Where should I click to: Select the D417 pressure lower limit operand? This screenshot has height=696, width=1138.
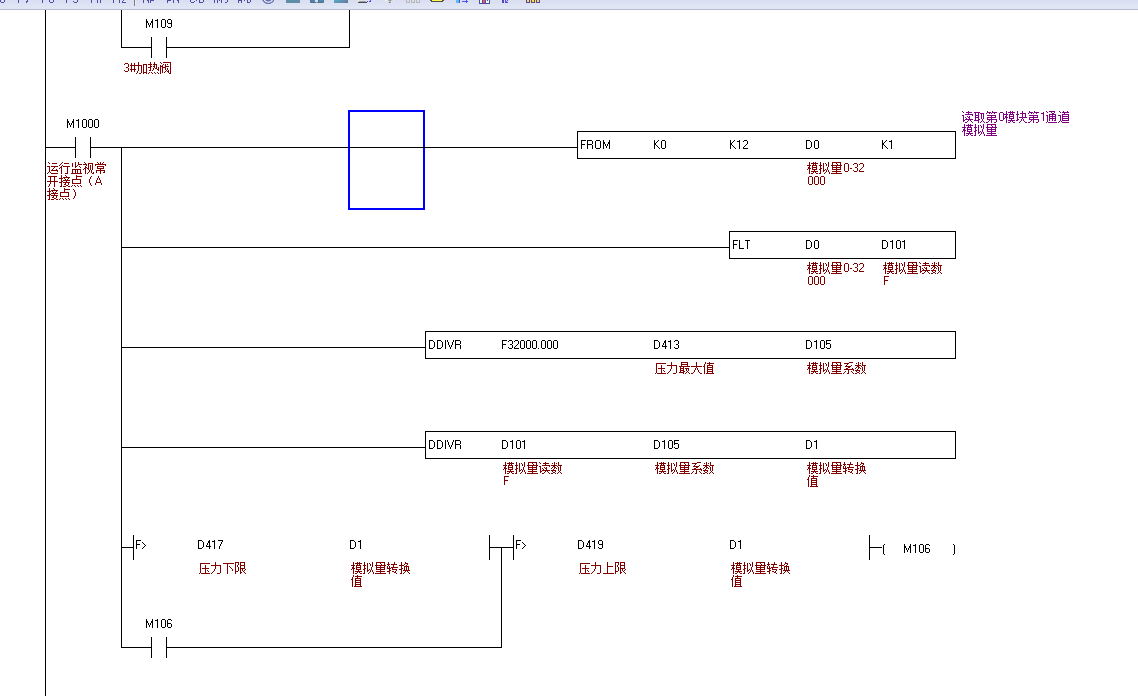(210, 545)
